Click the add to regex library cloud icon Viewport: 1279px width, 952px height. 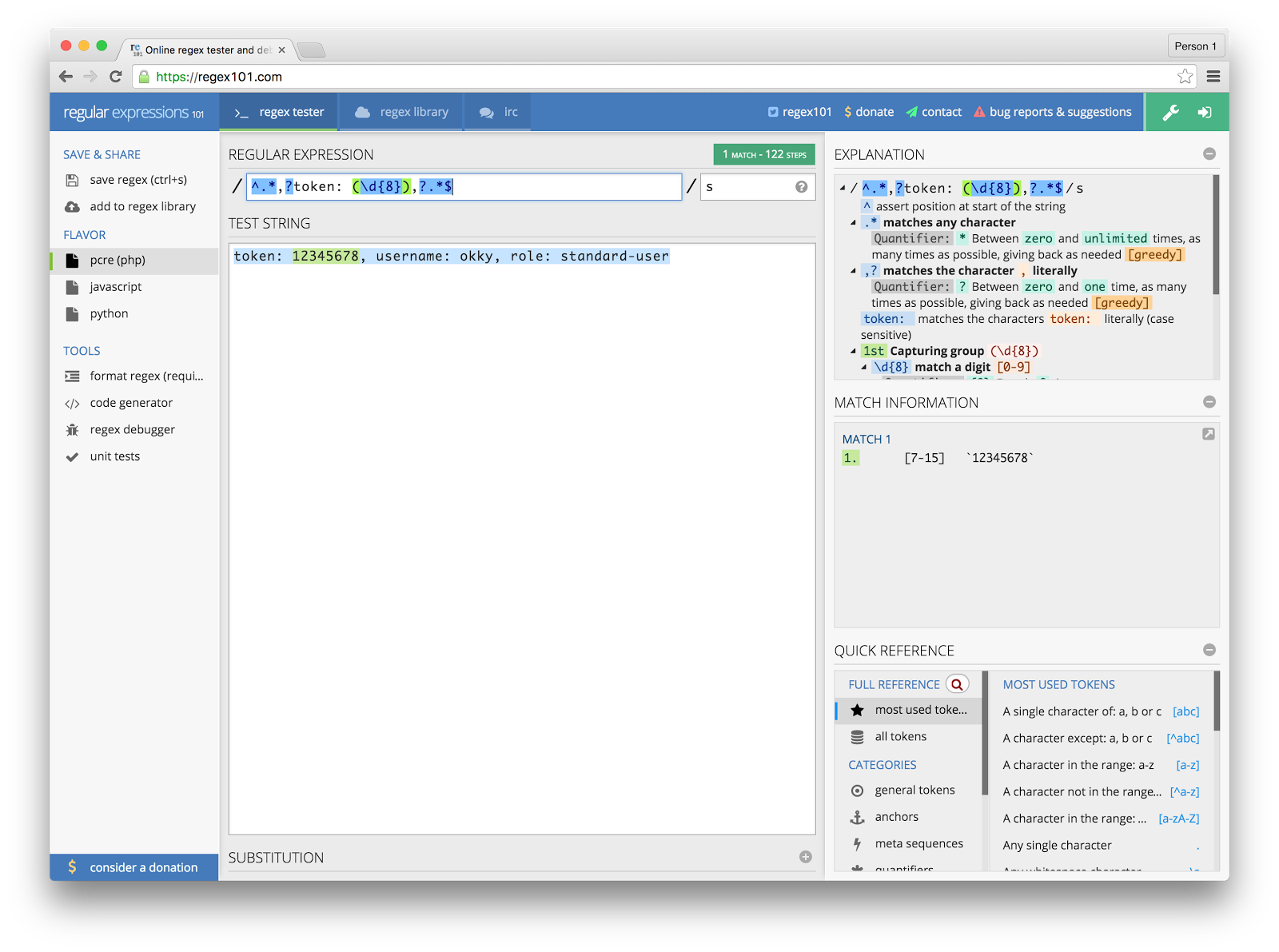pos(72,207)
